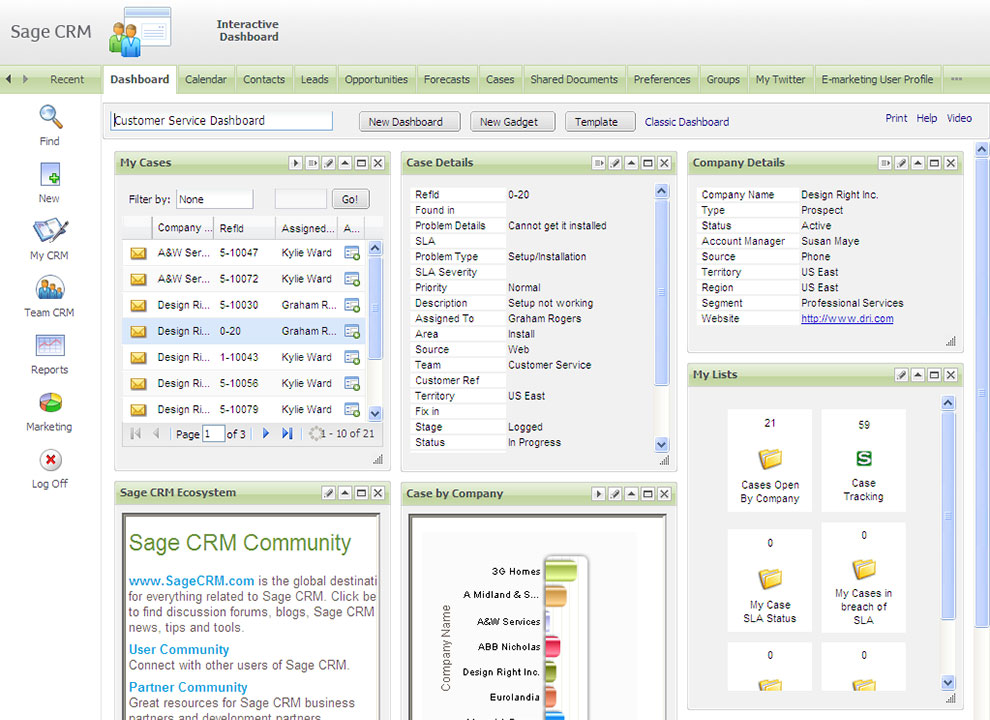Viewport: 990px width, 720px height.
Task: Run the My Cases gadget play arrow
Action: [x=295, y=163]
